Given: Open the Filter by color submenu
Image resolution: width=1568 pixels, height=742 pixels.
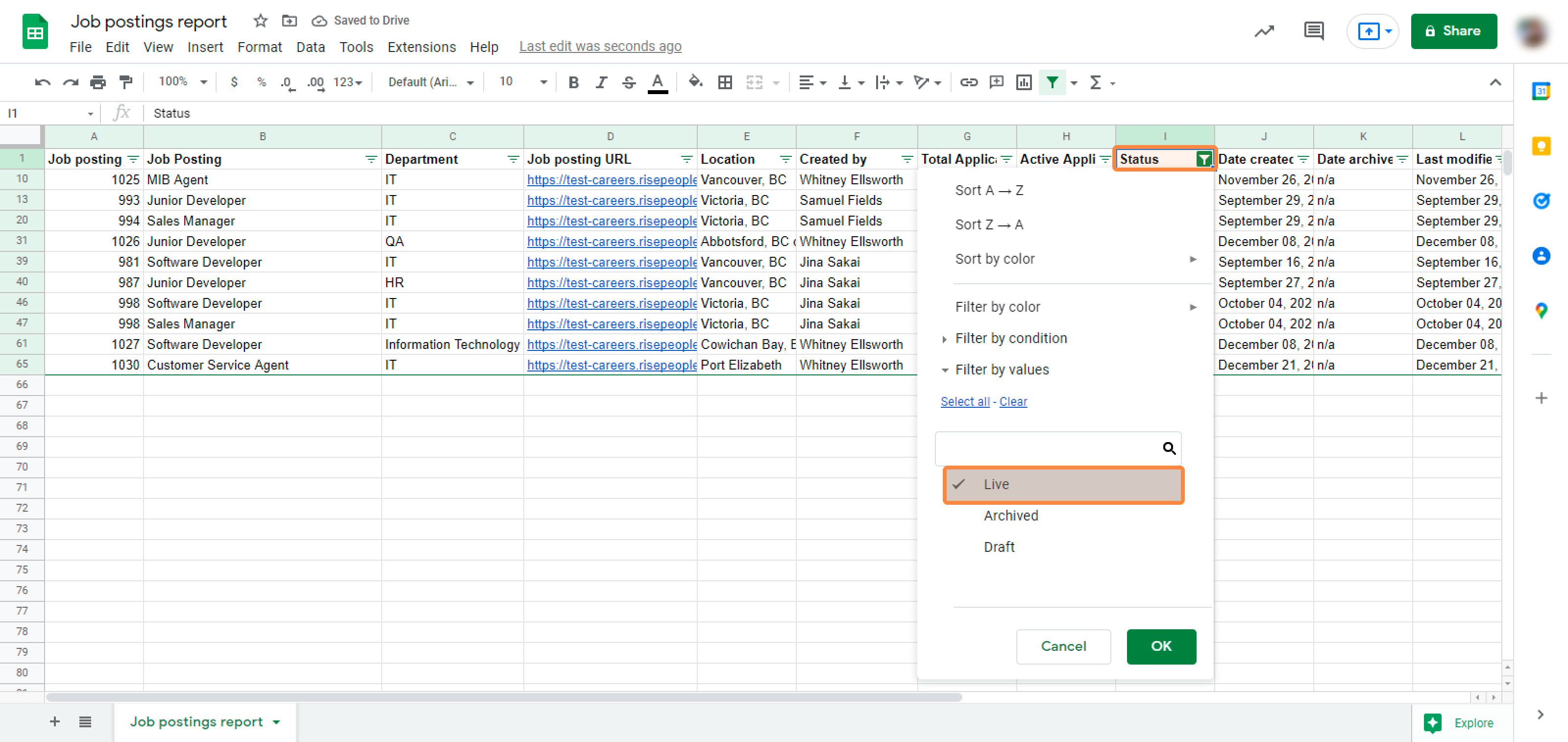Looking at the screenshot, I should (x=1075, y=307).
